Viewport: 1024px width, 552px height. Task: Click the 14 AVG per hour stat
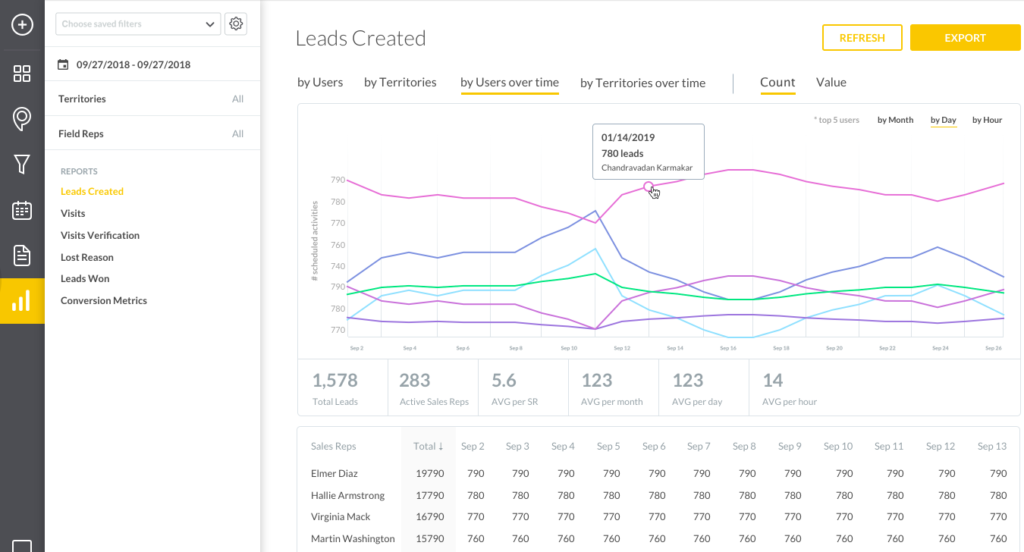point(789,387)
